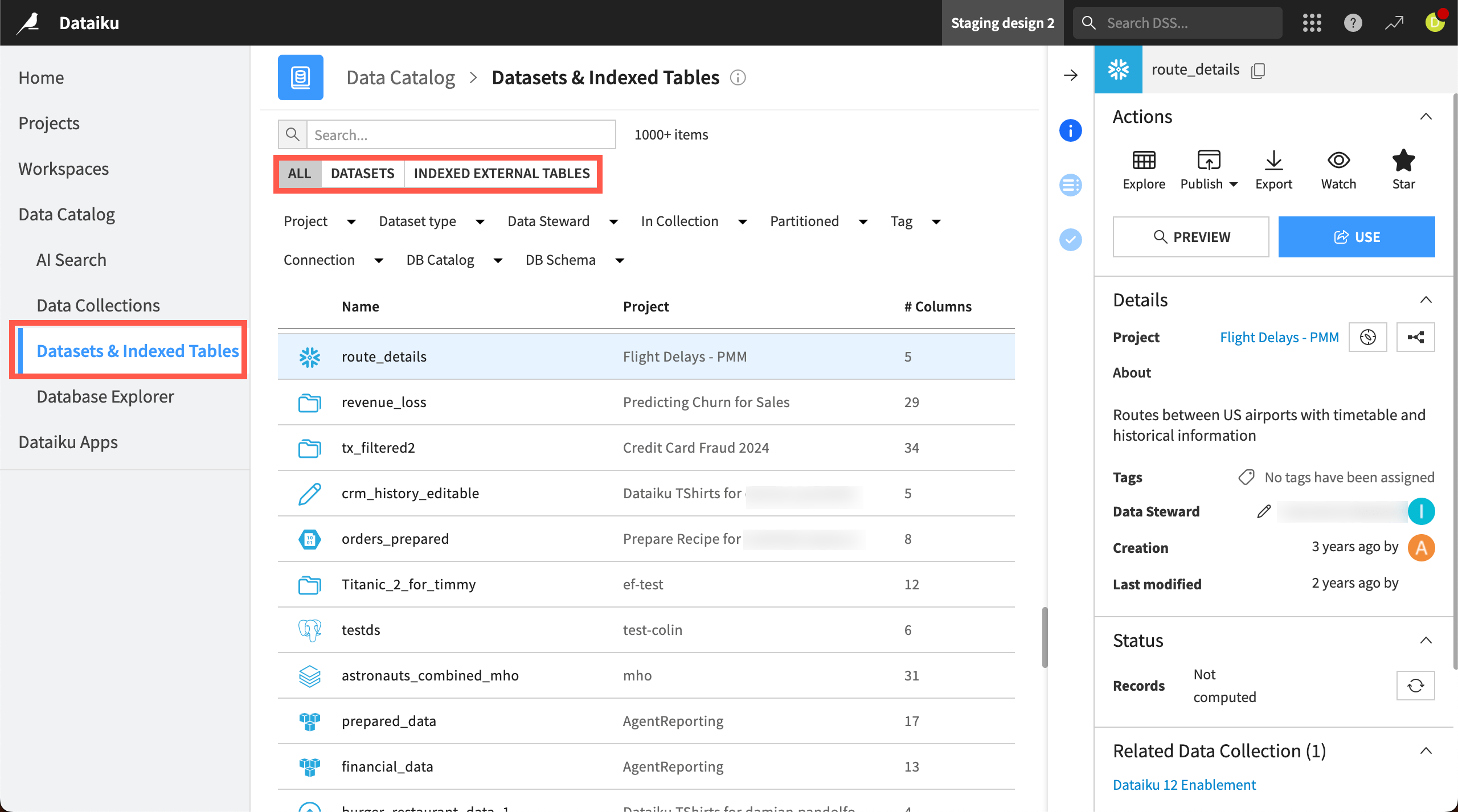Screen dimensions: 1458x812
Task: Copy the route_details dataset name
Action: [x=1258, y=71]
